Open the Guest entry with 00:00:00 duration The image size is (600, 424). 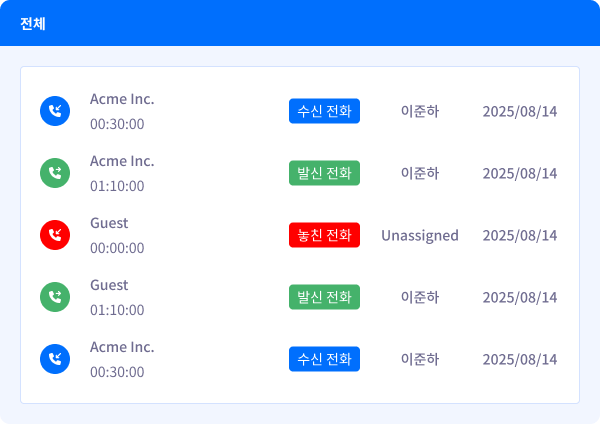(109, 223)
